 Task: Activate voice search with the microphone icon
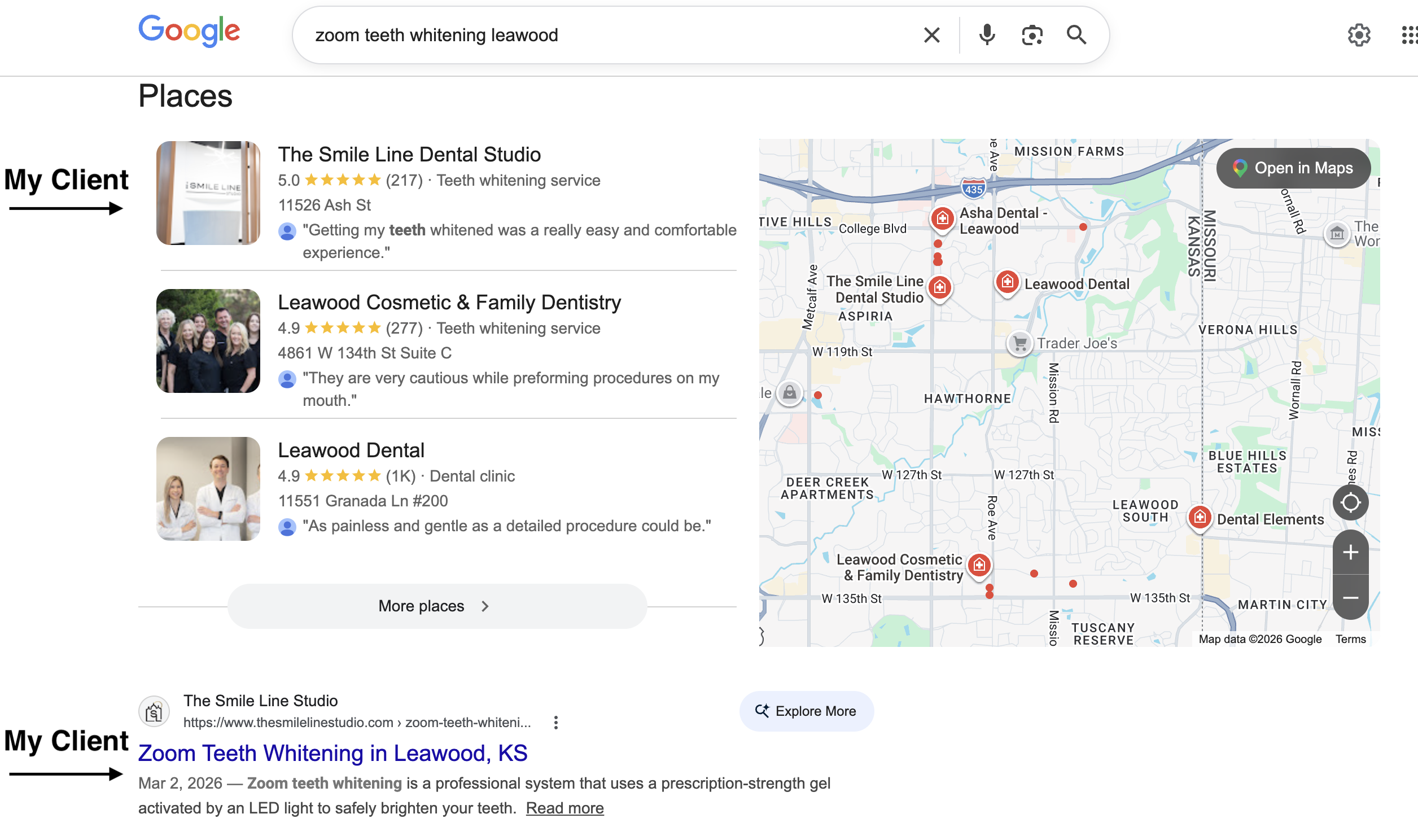click(987, 34)
